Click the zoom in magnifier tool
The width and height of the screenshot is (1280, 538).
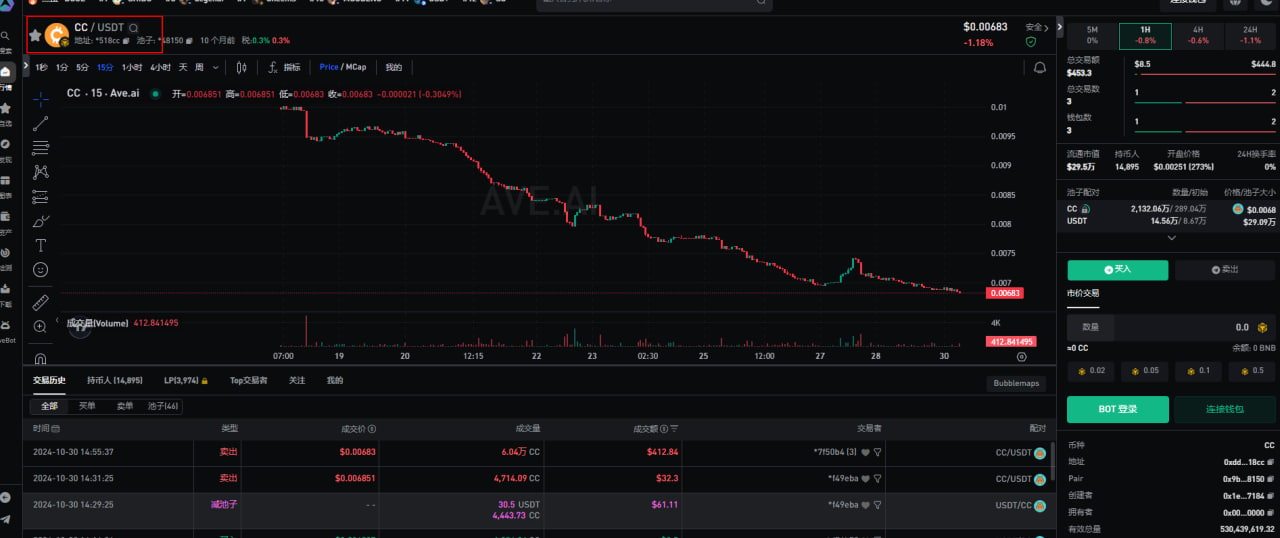(40, 327)
